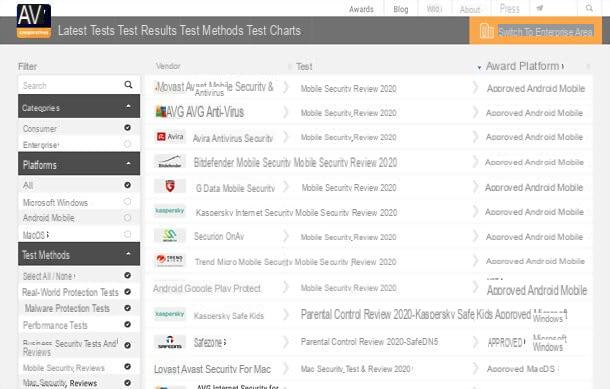
Task: Open Parental Control Review 2020-Kaspersky Safe Kids
Action: [397, 314]
